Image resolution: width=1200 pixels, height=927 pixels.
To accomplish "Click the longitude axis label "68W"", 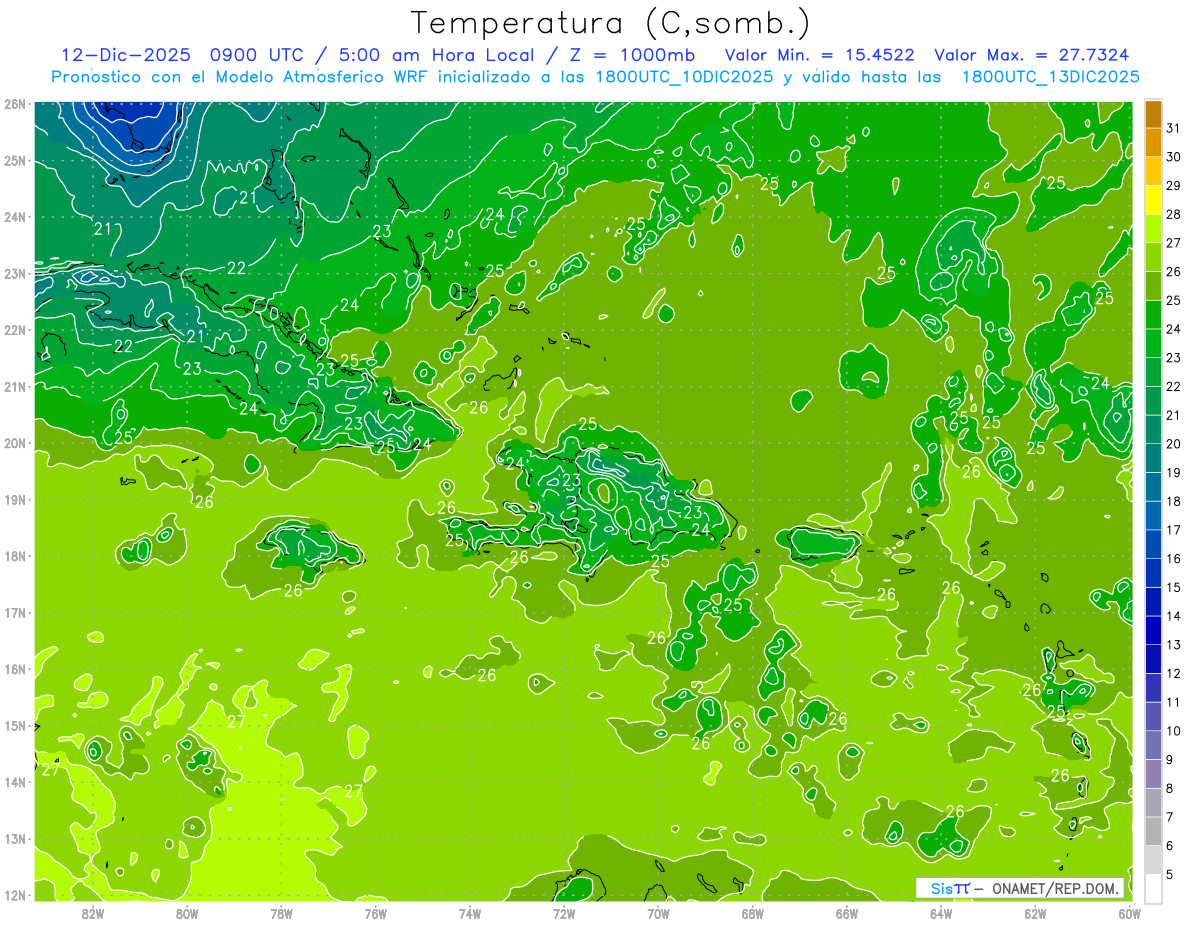I will [x=753, y=913].
